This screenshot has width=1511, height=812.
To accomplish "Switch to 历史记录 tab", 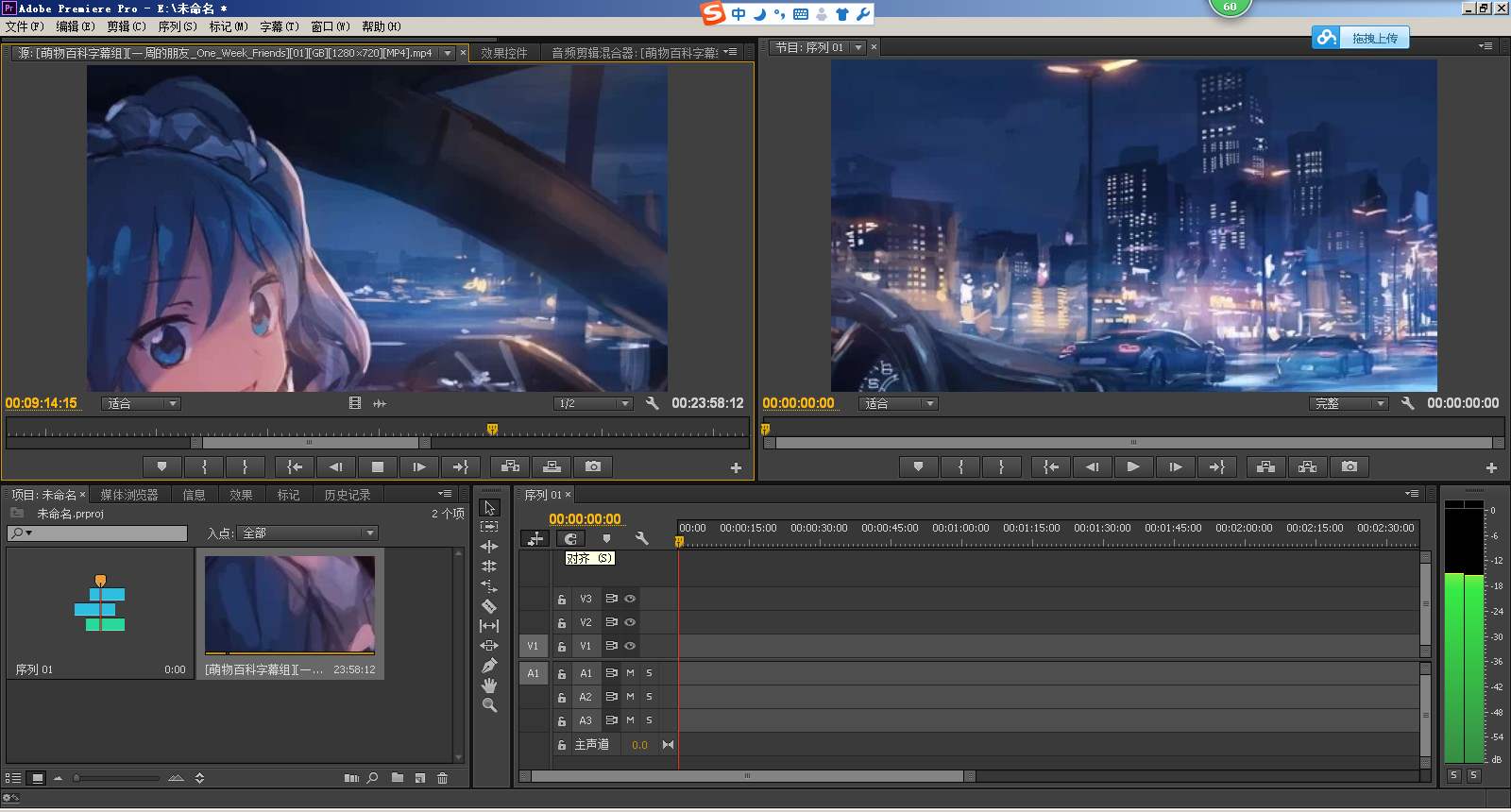I will (348, 495).
